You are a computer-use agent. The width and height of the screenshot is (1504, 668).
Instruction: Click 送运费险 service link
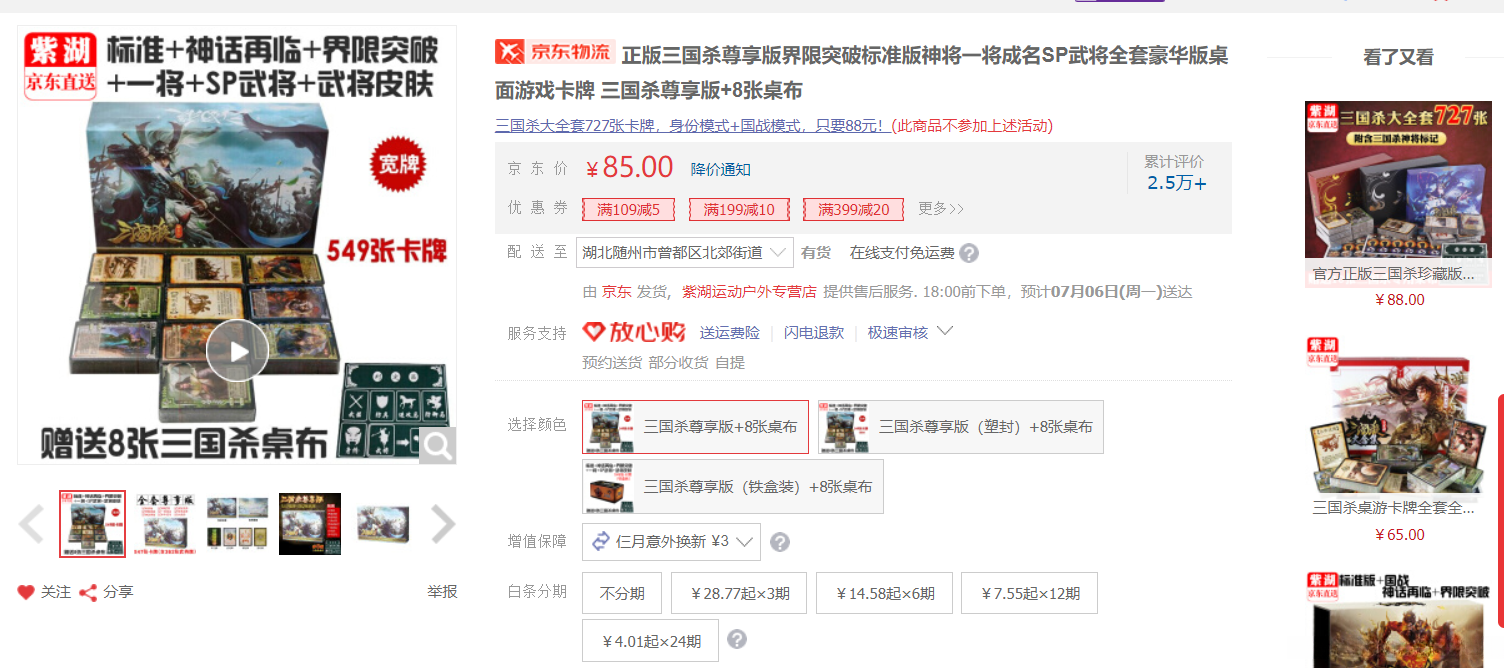729,332
